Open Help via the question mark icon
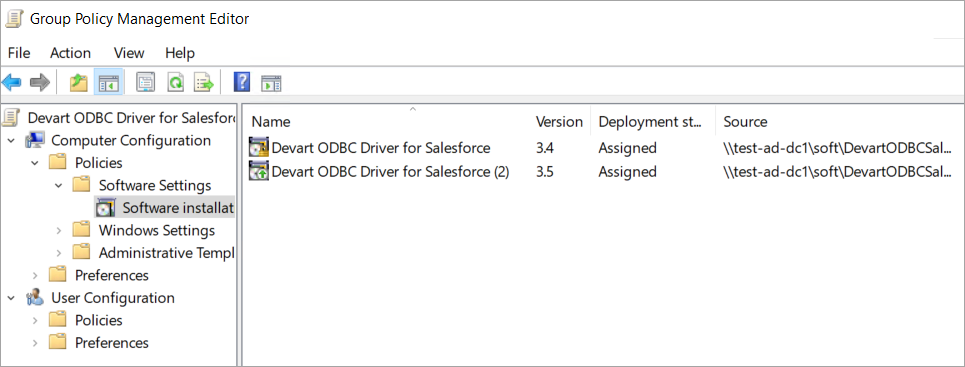This screenshot has width=965, height=367. click(x=242, y=82)
